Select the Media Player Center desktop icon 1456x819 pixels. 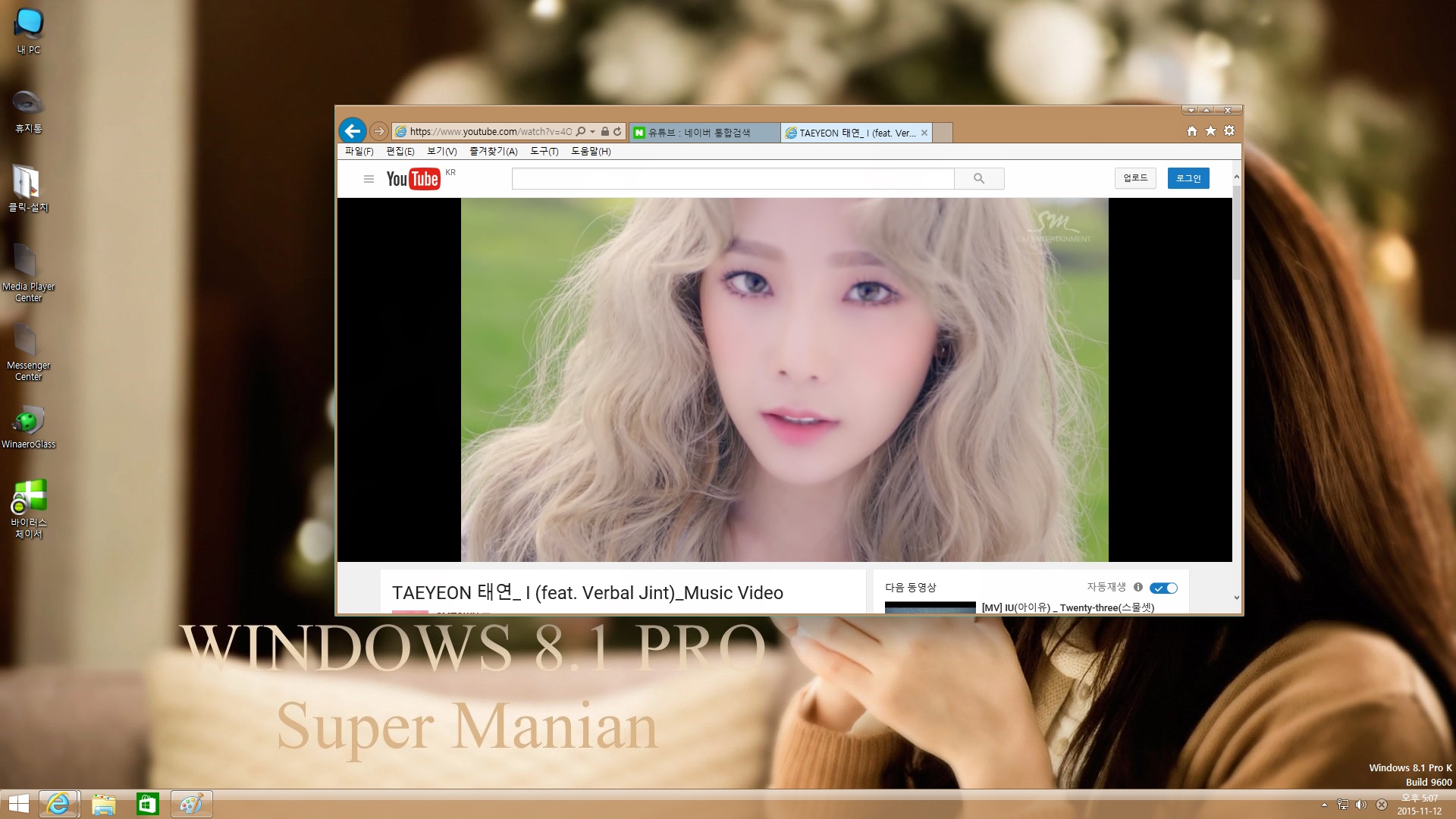[x=29, y=272]
